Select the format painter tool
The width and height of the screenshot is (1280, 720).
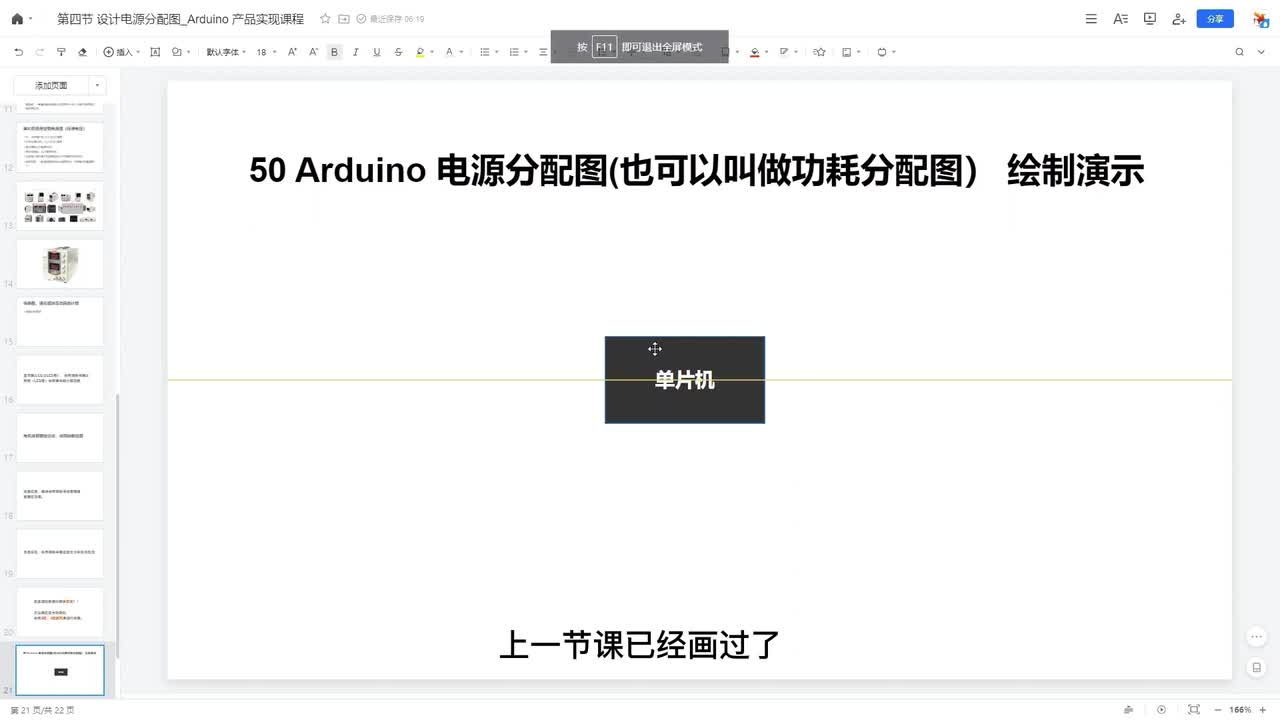pos(61,52)
